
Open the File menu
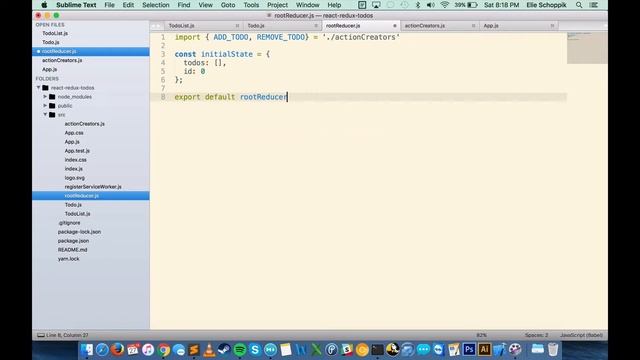tap(109, 5)
